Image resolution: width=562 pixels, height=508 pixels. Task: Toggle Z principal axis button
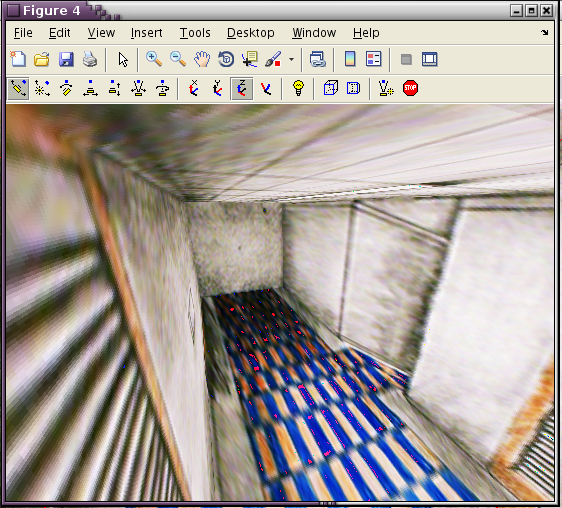tap(242, 88)
